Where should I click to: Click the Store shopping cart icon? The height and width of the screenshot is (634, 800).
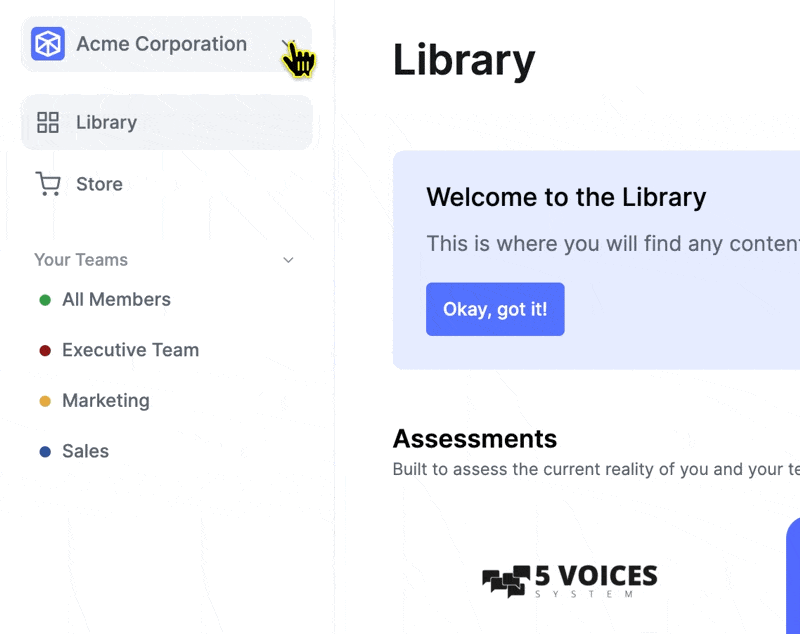(x=48, y=184)
